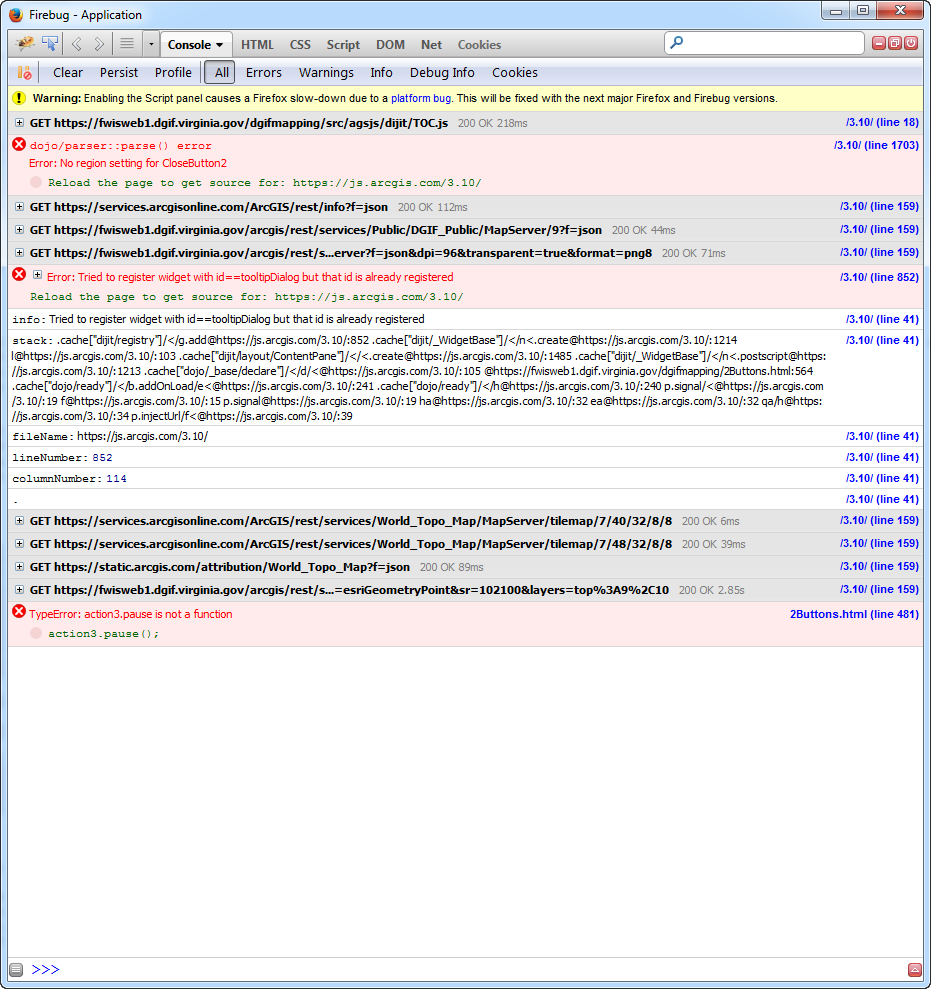Switch to the Script panel
This screenshot has height=989, width=931.
click(343, 45)
